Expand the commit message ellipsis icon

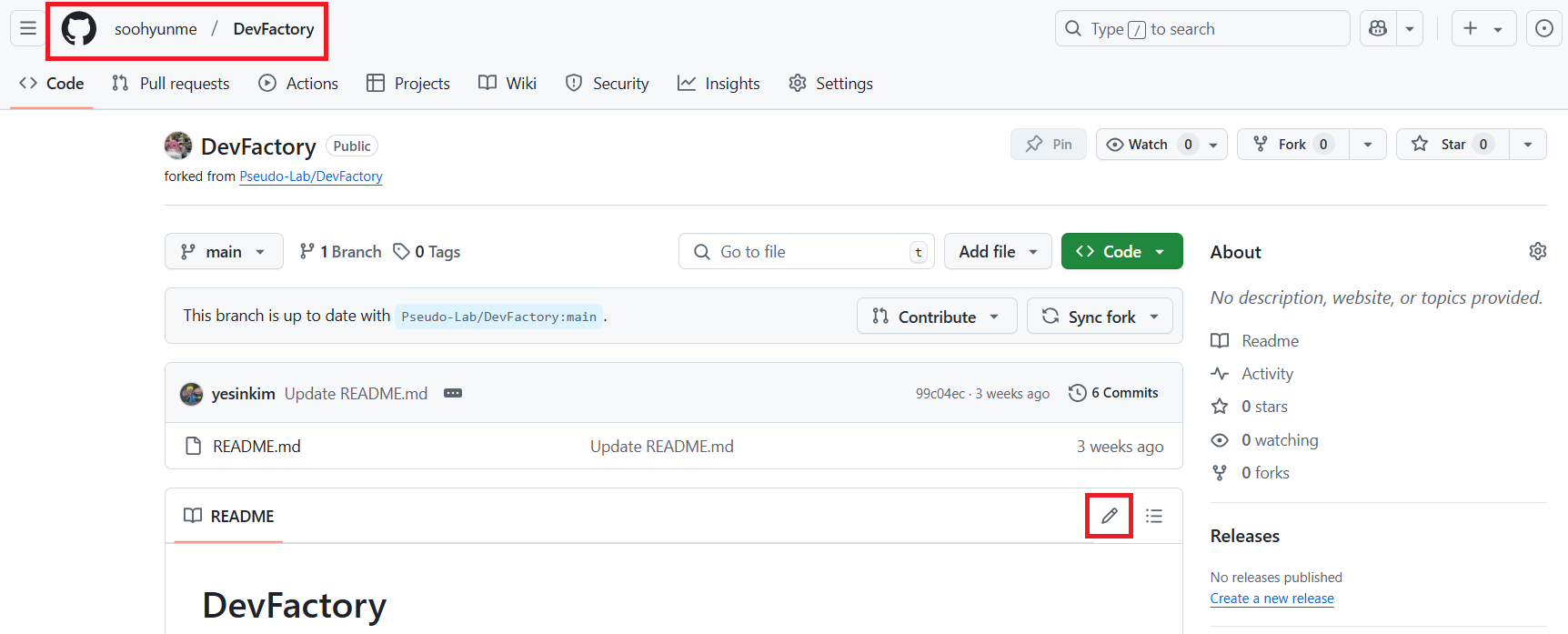pyautogui.click(x=452, y=393)
